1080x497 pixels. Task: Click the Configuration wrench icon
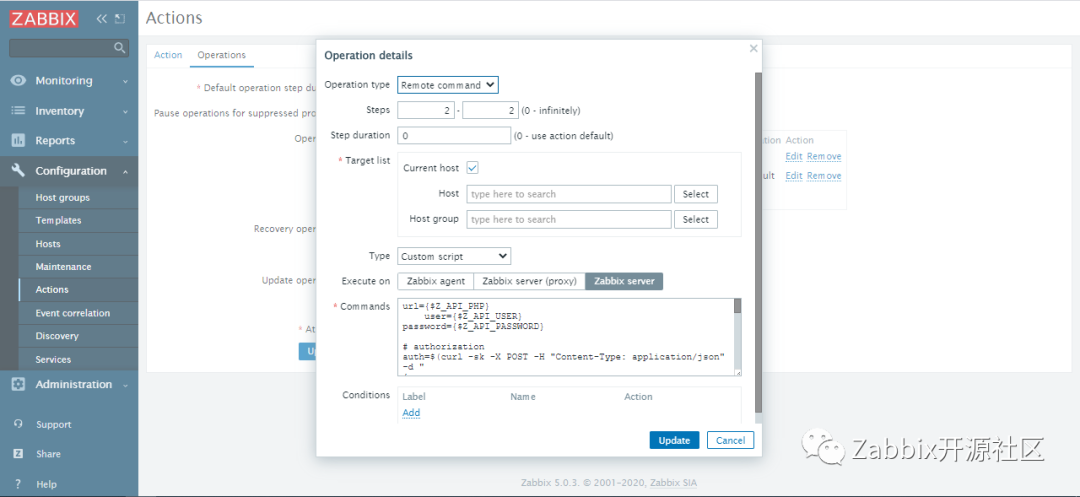[19, 171]
